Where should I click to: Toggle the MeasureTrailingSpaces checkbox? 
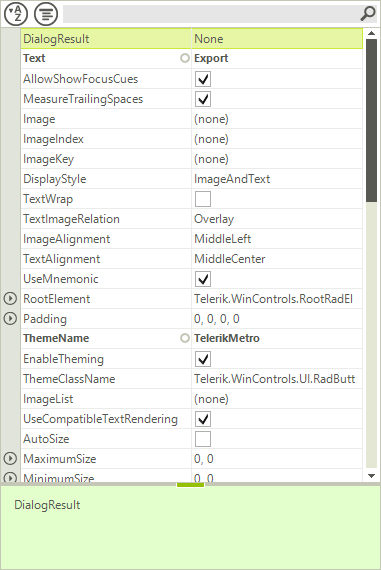[x=203, y=99]
